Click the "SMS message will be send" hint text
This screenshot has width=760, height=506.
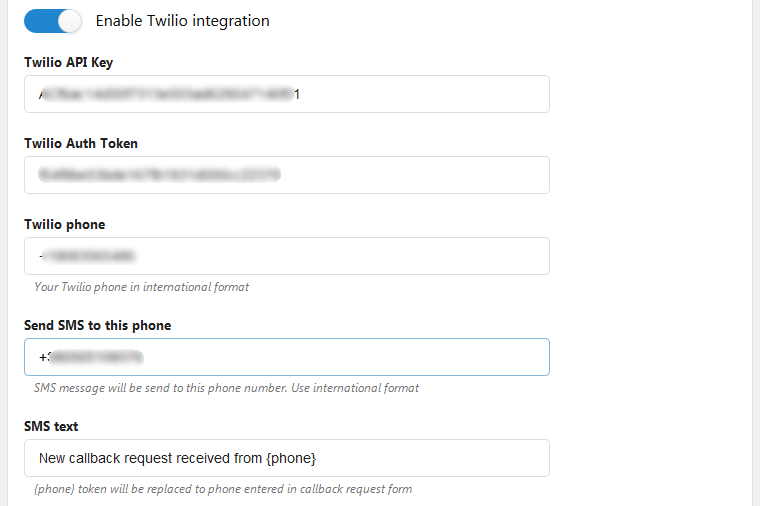(x=226, y=388)
